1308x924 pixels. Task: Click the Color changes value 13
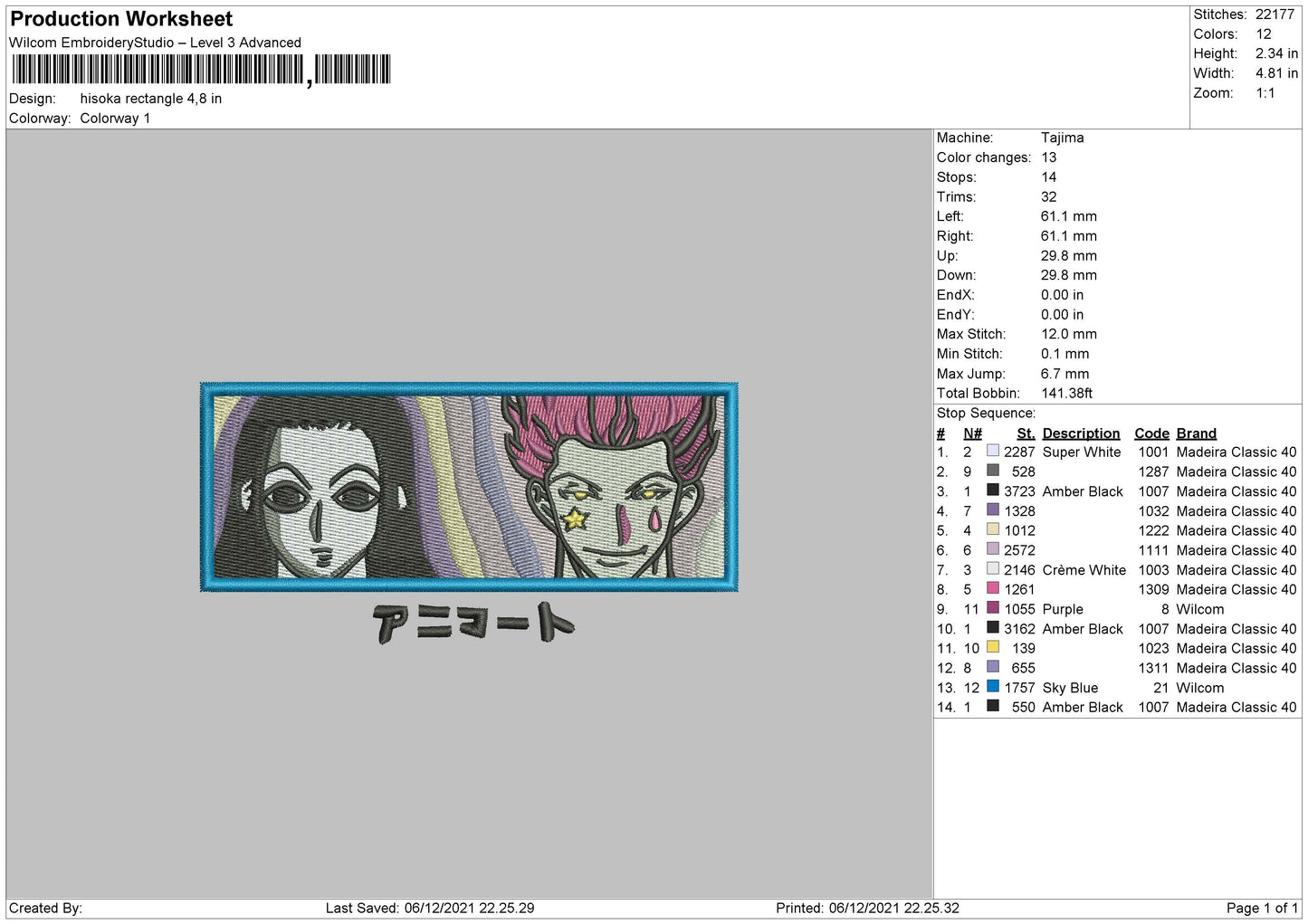click(x=1049, y=157)
